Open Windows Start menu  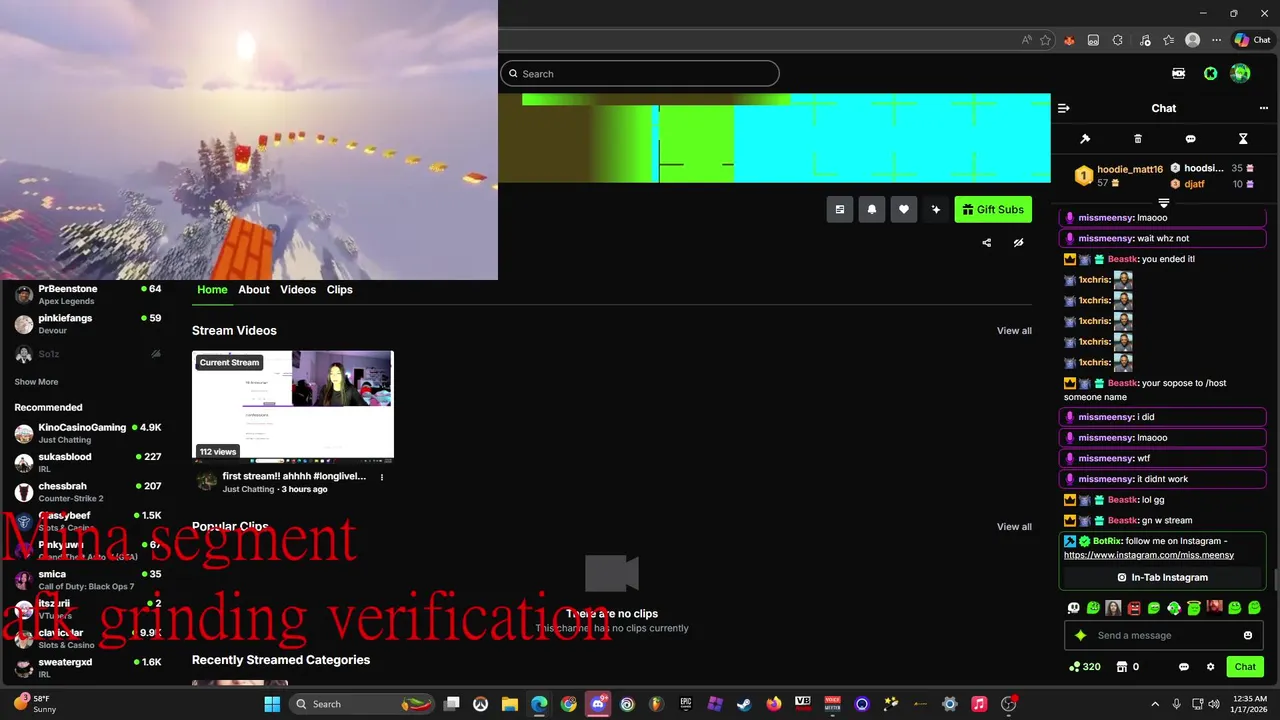pyautogui.click(x=272, y=704)
